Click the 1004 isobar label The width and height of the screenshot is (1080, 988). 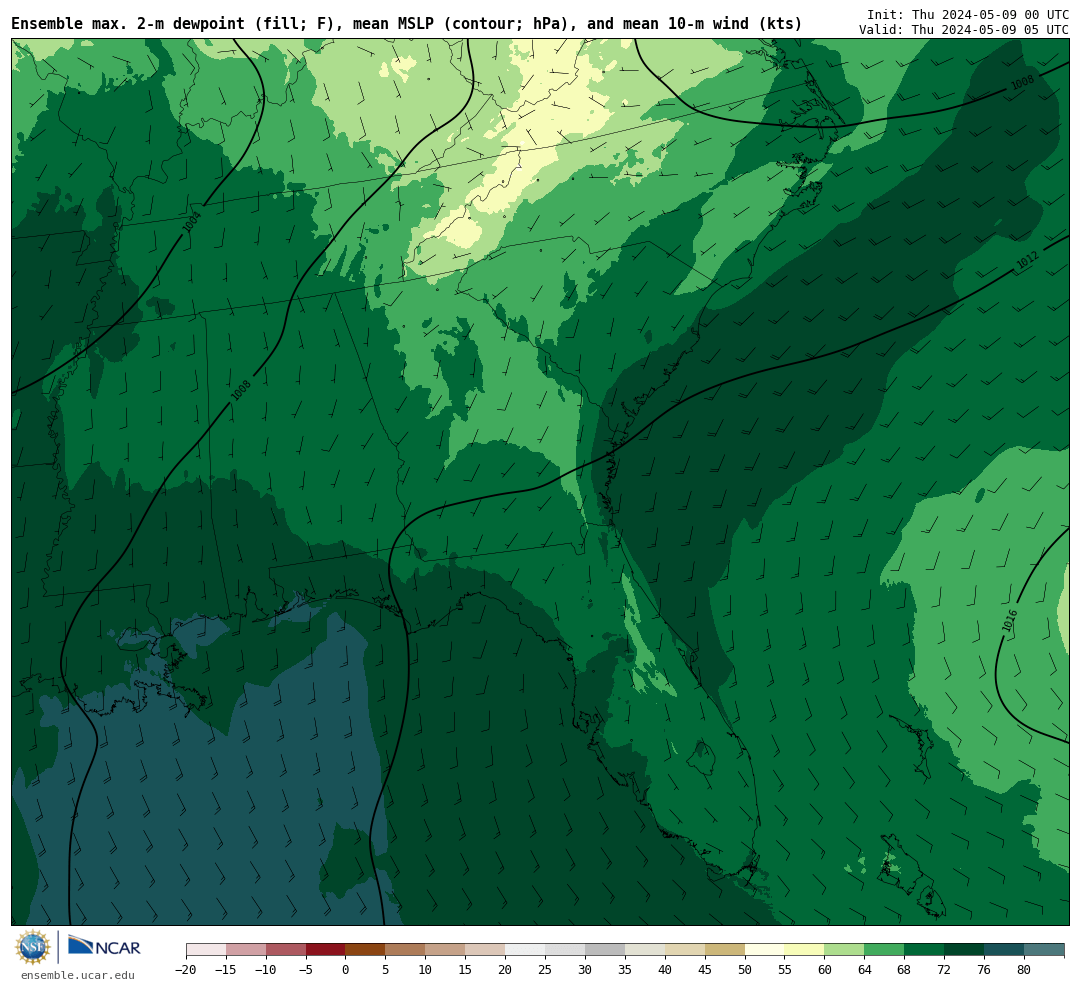tap(192, 222)
